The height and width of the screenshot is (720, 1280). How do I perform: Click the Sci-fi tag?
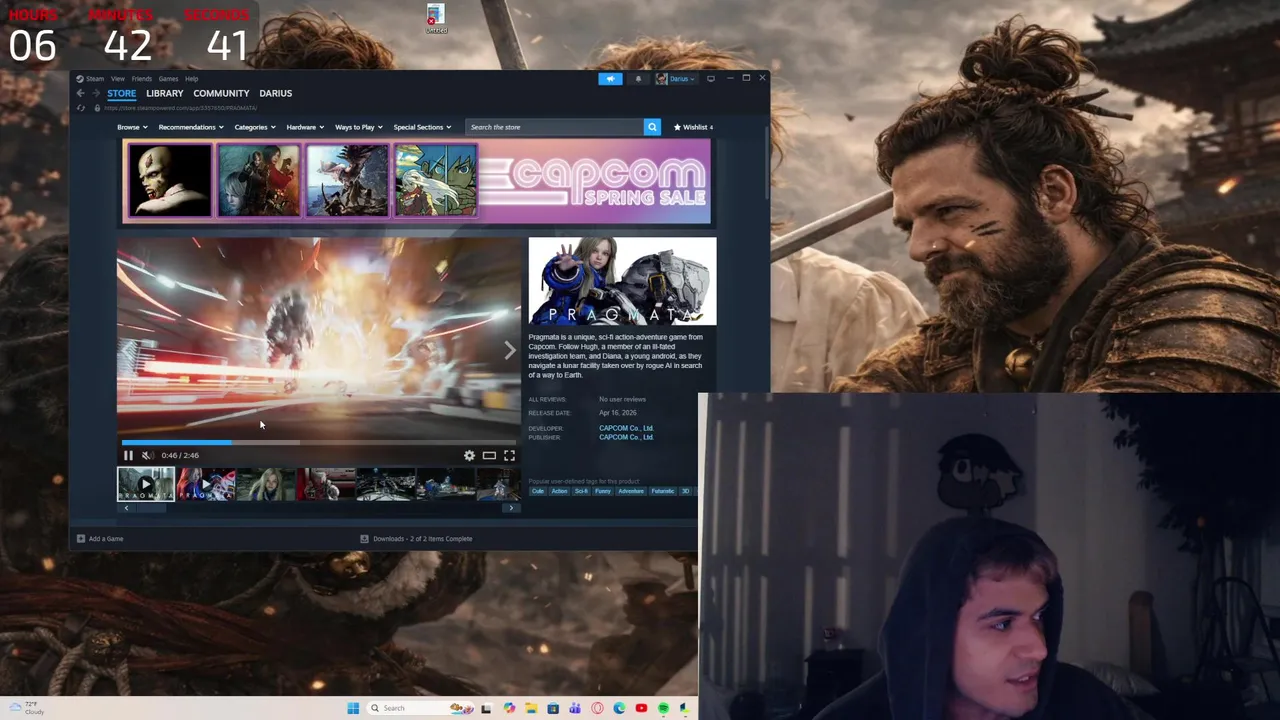coord(581,491)
